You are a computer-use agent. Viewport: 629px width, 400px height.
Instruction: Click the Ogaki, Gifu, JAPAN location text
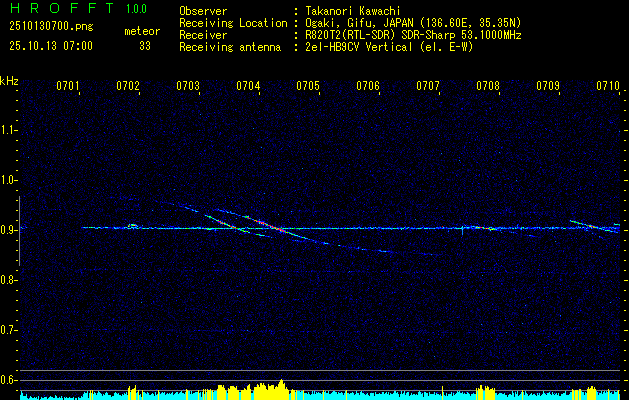[x=413, y=23]
